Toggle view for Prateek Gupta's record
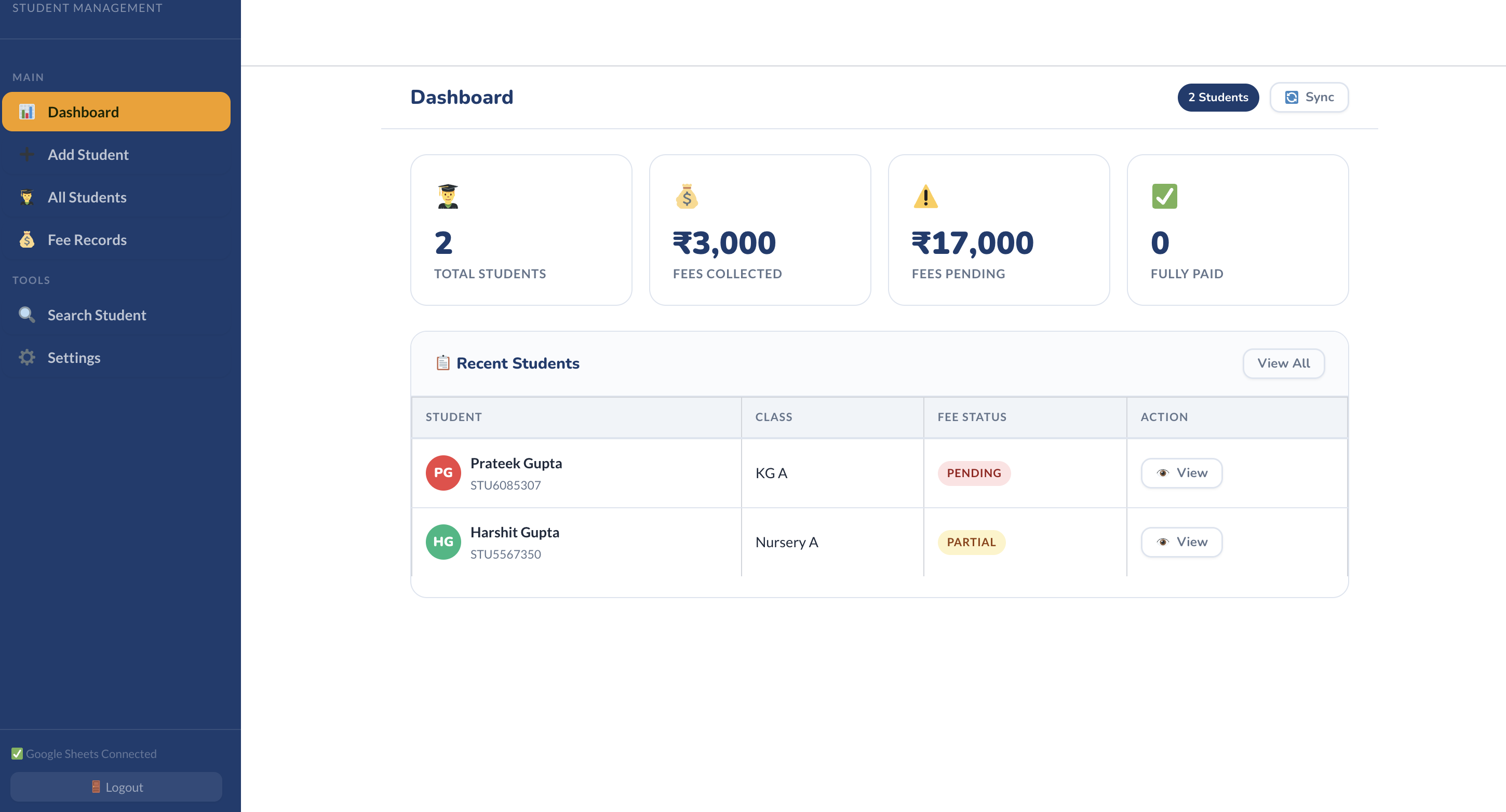Image resolution: width=1506 pixels, height=812 pixels. [1181, 473]
